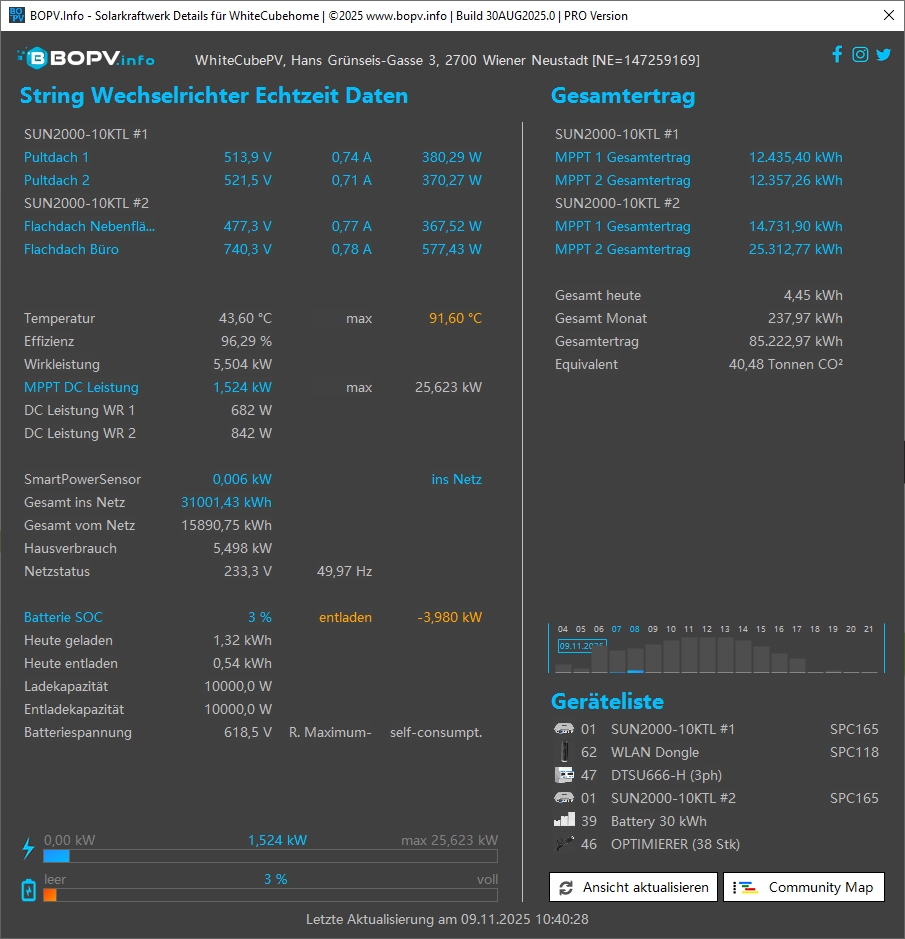Click the orange battery charge icon
This screenshot has height=939, width=905.
pyautogui.click(x=28, y=889)
